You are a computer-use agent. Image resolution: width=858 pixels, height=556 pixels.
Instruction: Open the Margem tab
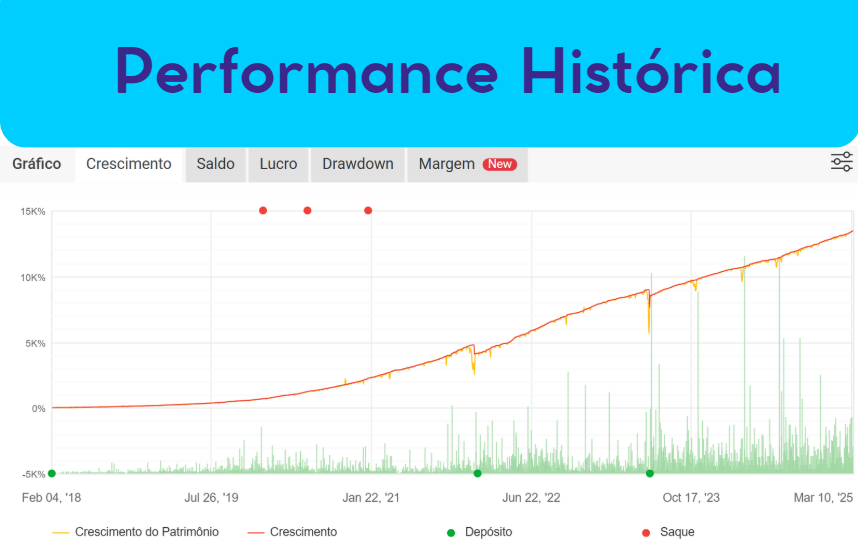pos(467,164)
